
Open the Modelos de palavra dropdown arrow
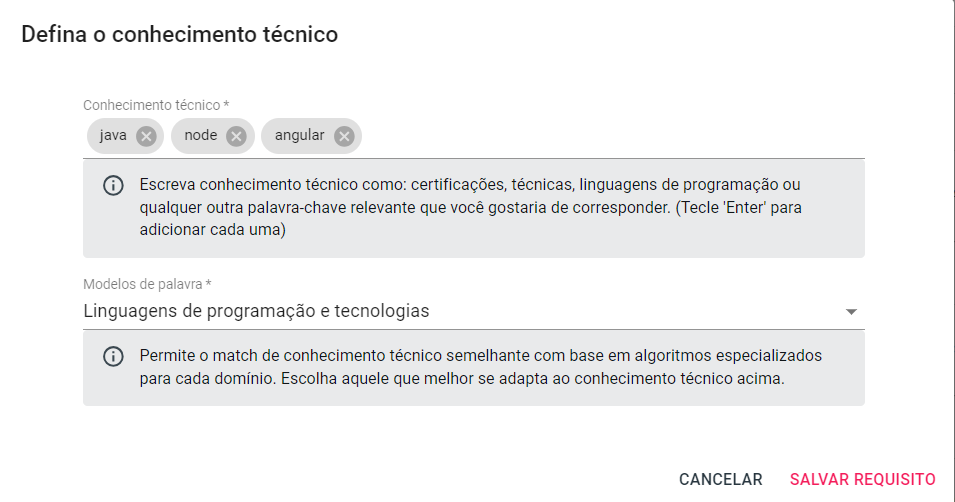click(851, 312)
